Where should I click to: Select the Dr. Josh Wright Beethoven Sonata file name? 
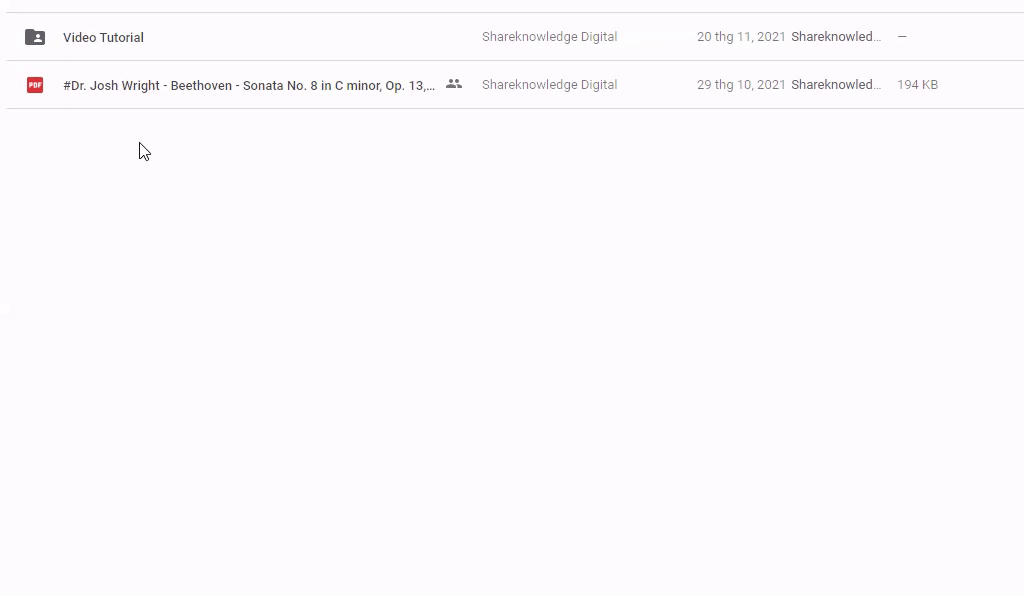[248, 85]
